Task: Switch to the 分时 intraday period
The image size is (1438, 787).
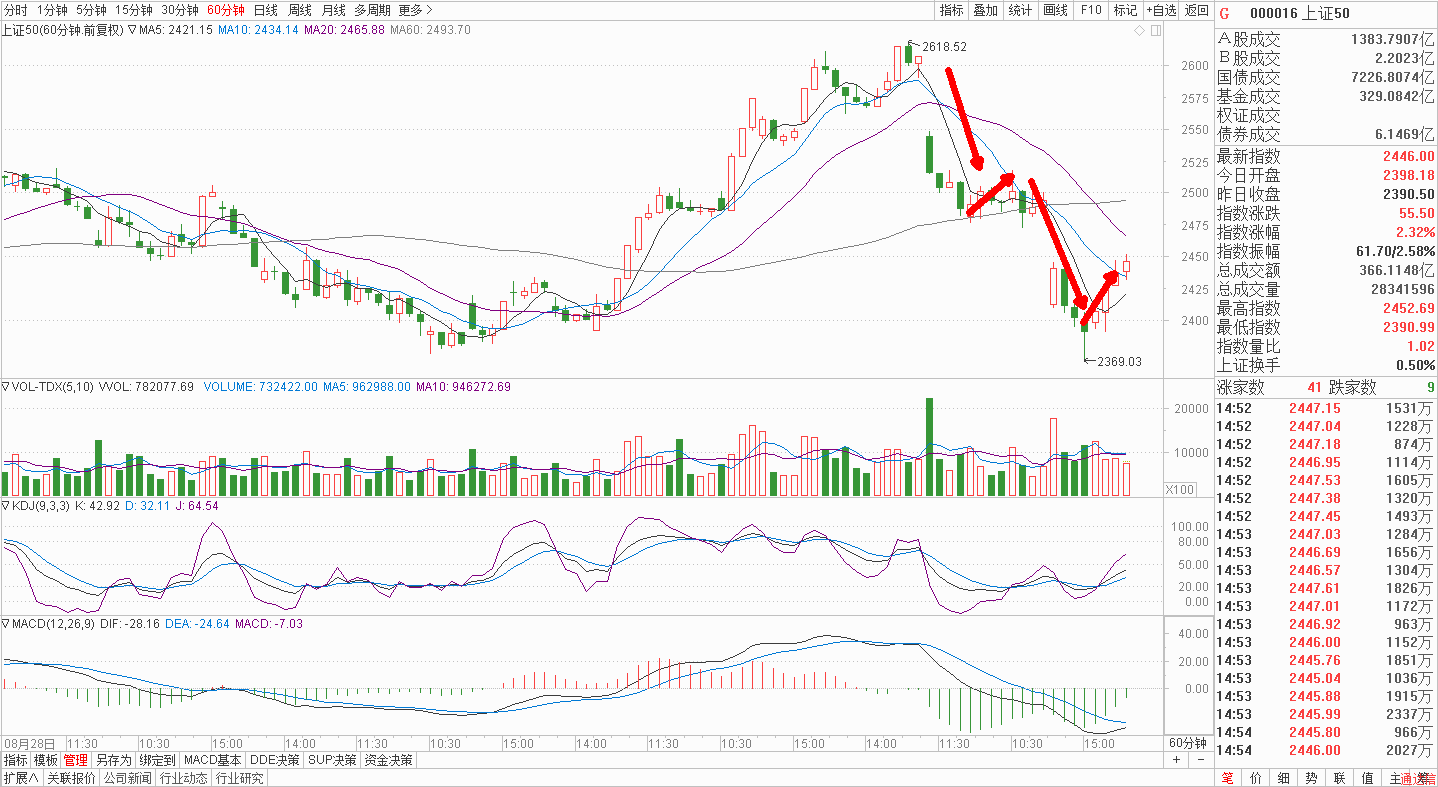Action: [x=16, y=10]
